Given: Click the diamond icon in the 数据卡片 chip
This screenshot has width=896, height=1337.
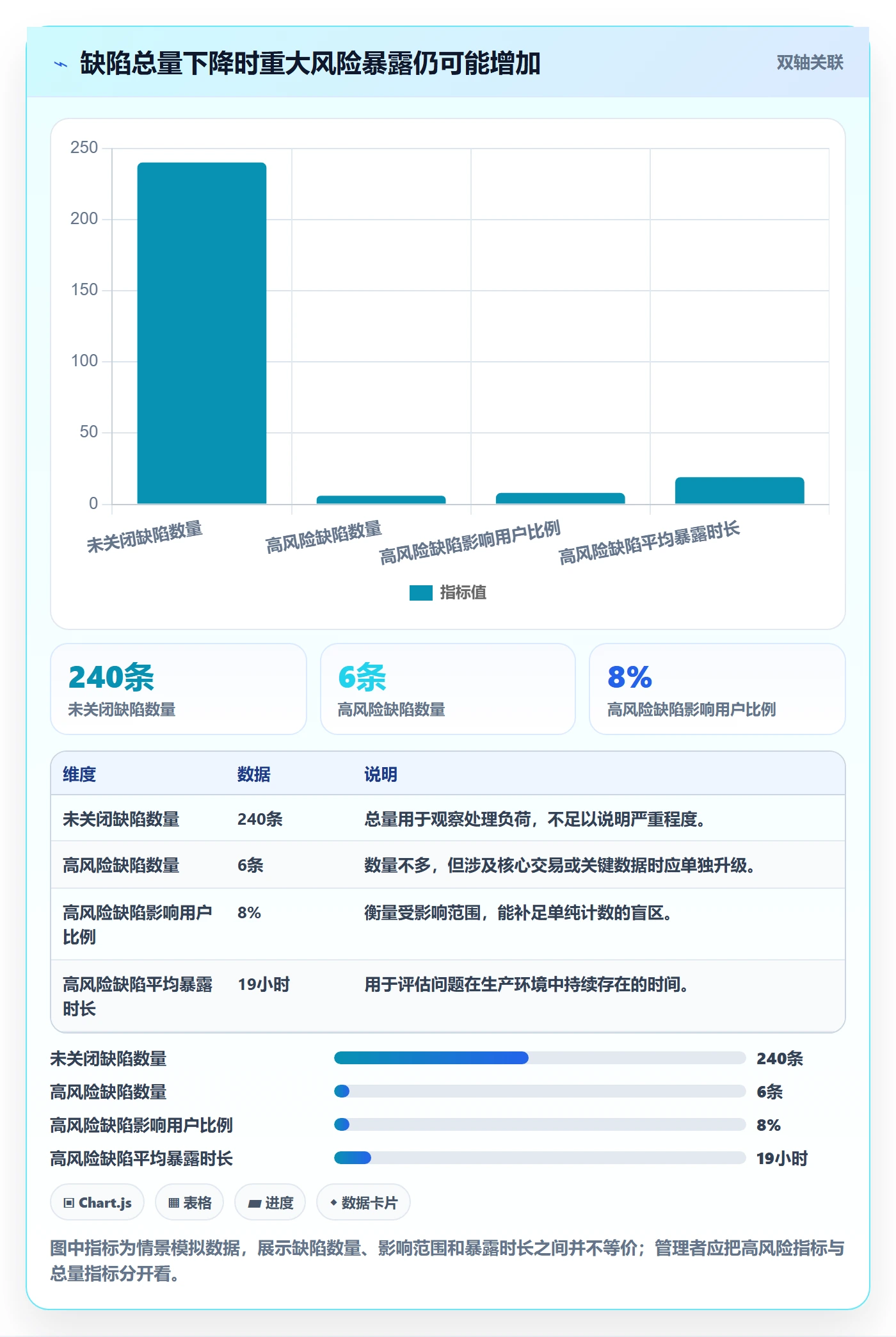Looking at the screenshot, I should click(x=333, y=1203).
